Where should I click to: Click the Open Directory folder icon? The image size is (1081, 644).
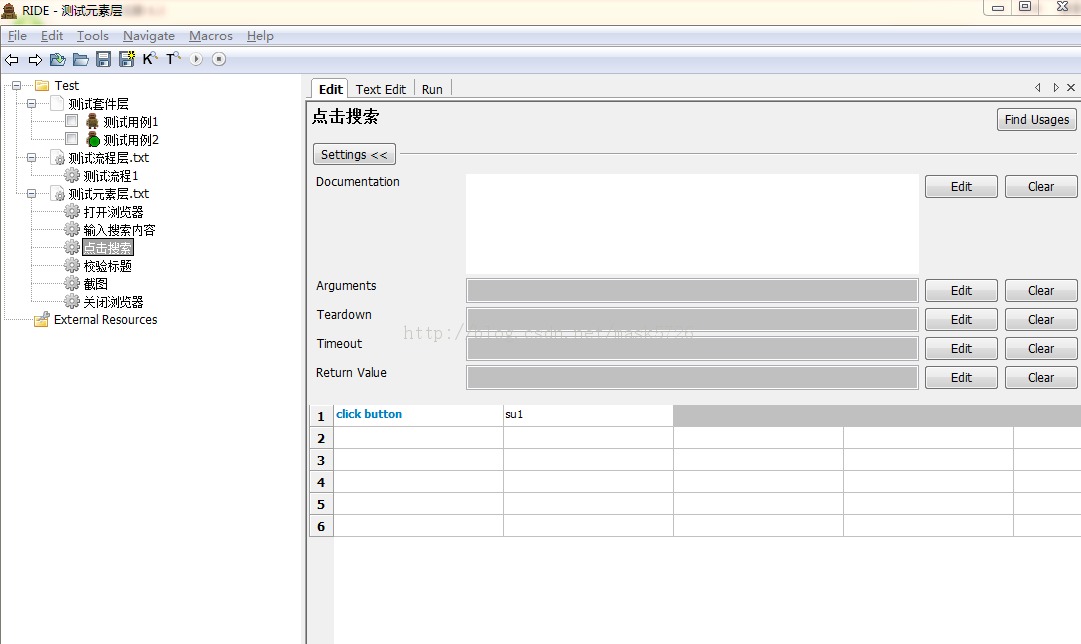coord(81,59)
